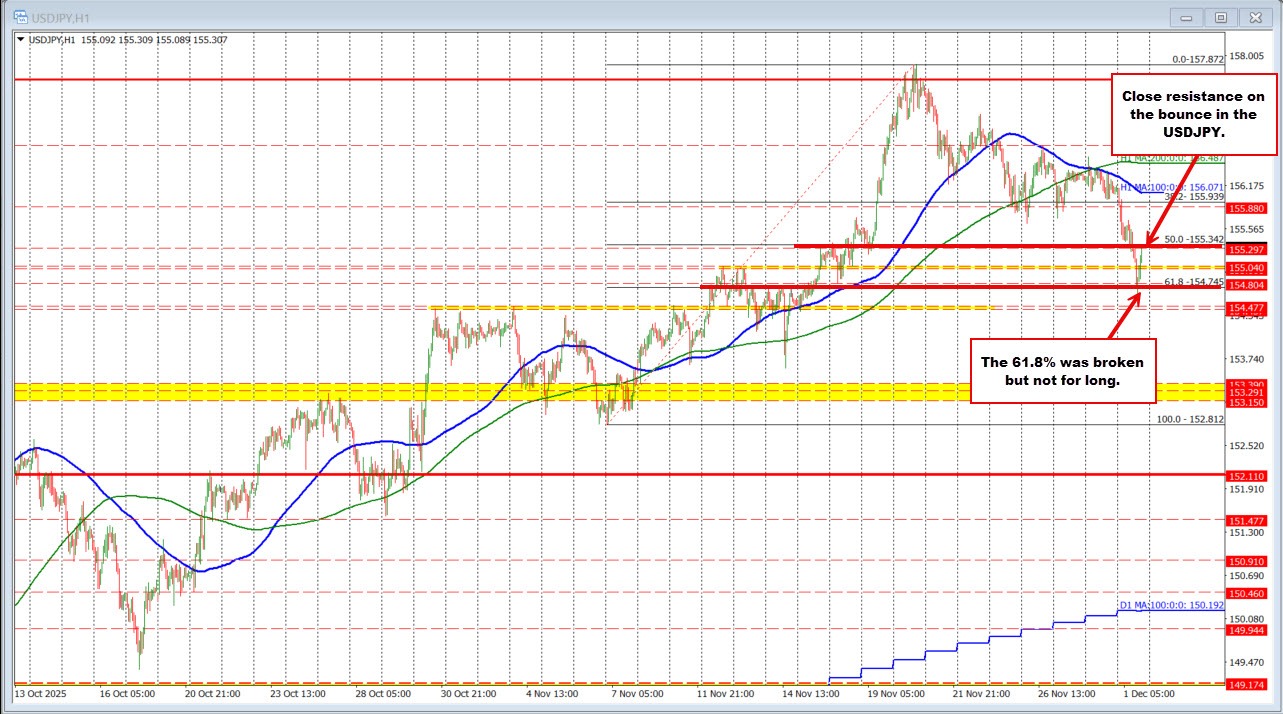This screenshot has width=1283, height=714.
Task: Click the restore window button on the USDJPY chart
Action: (x=1220, y=17)
